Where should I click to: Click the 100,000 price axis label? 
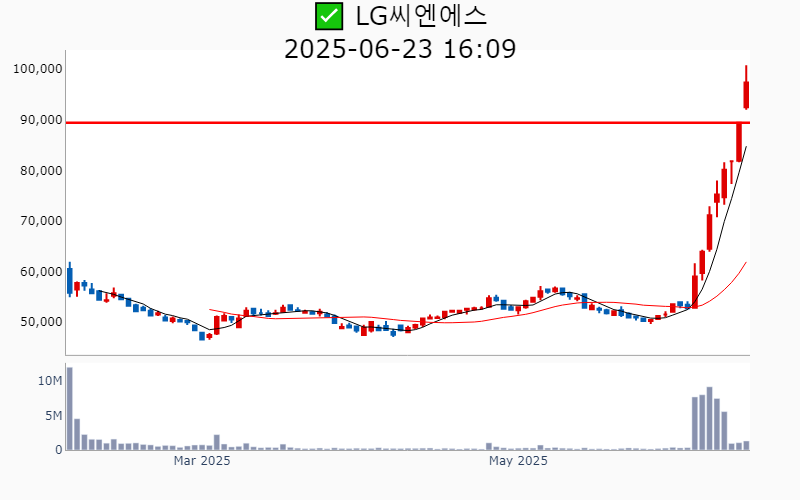point(38,69)
